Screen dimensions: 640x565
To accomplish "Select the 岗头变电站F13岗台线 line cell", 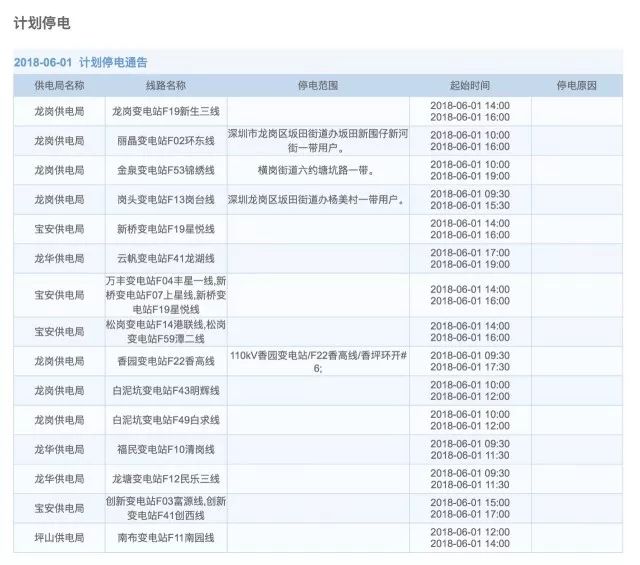I will [166, 199].
